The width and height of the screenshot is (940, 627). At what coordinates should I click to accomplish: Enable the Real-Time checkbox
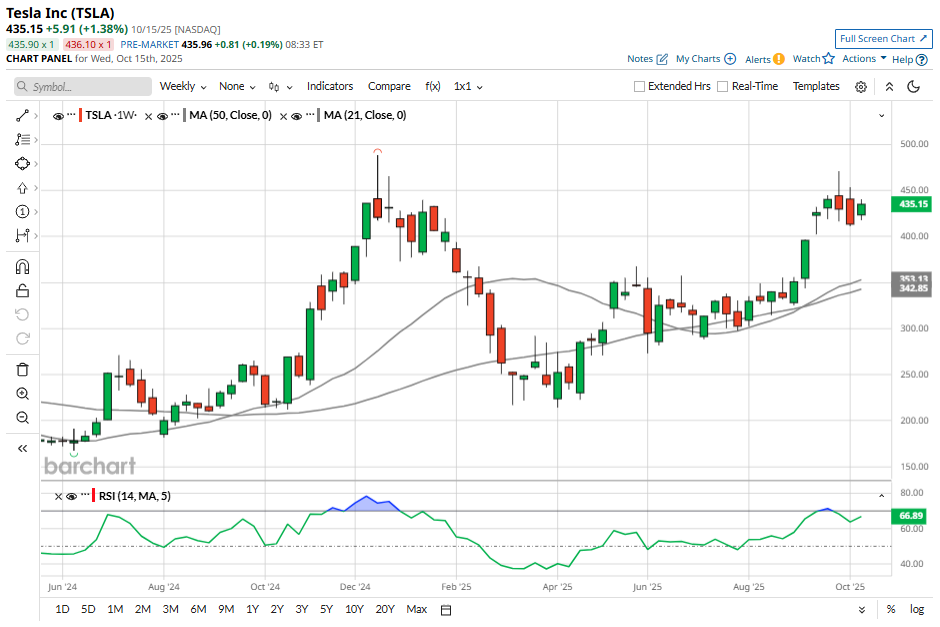click(x=722, y=86)
